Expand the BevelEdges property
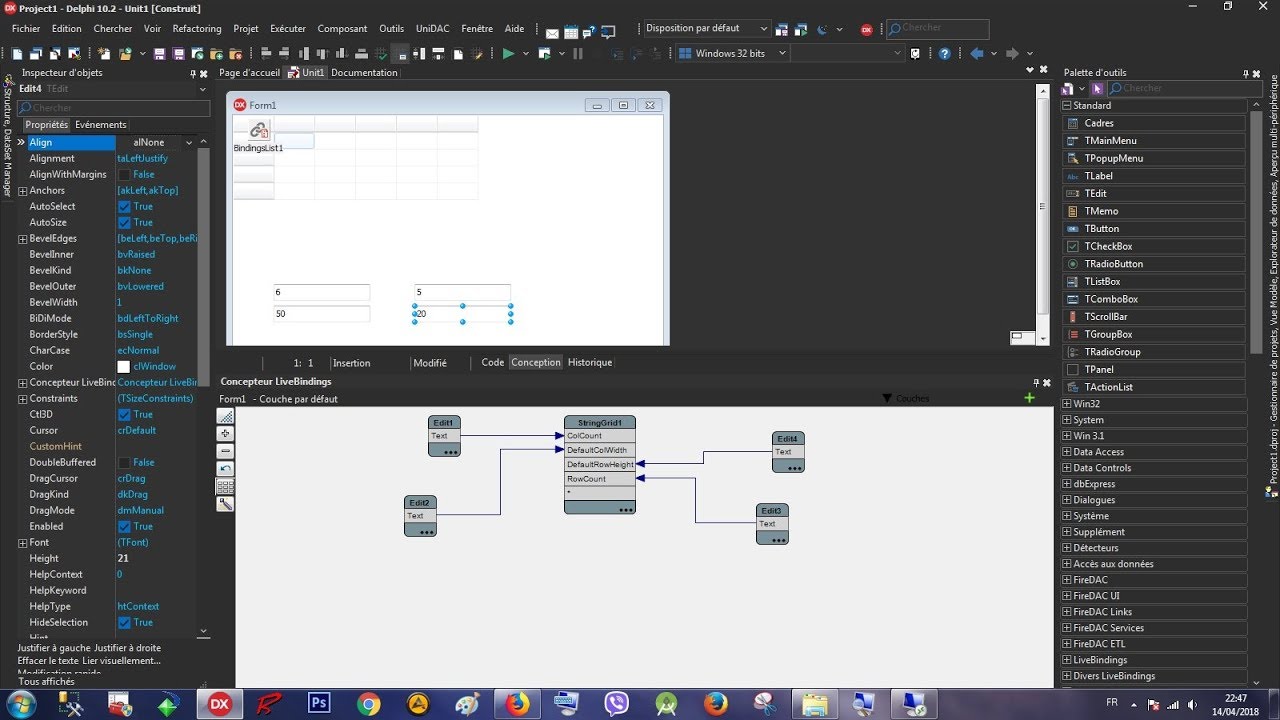 (22, 239)
